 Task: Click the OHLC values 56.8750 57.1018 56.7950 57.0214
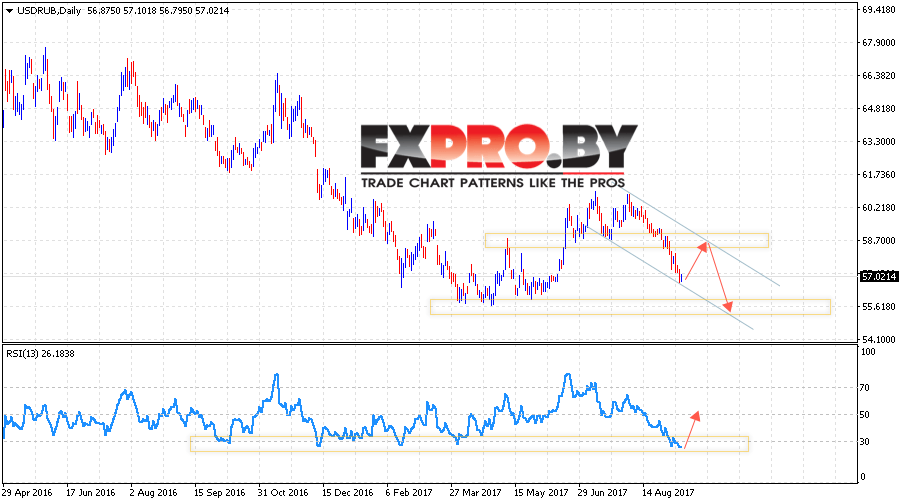click(158, 10)
